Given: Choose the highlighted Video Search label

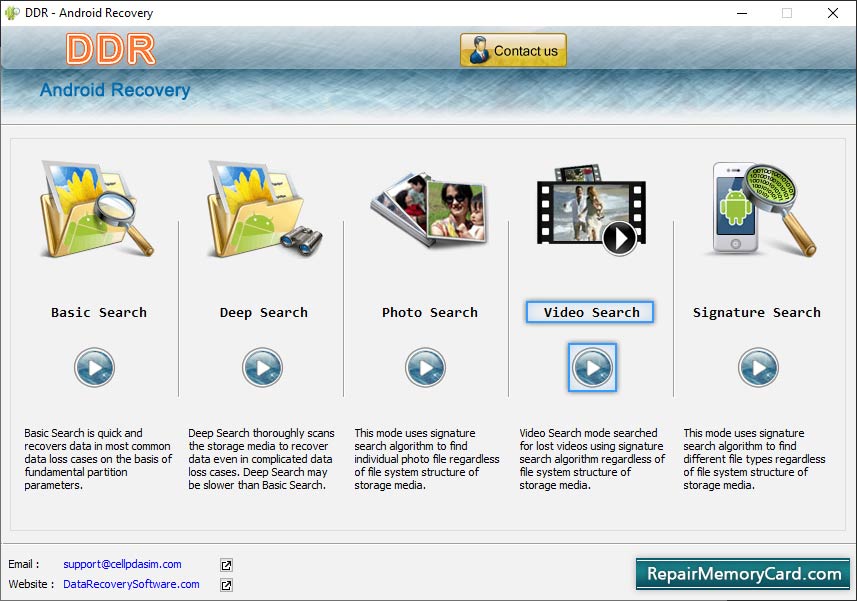Looking at the screenshot, I should tap(590, 313).
